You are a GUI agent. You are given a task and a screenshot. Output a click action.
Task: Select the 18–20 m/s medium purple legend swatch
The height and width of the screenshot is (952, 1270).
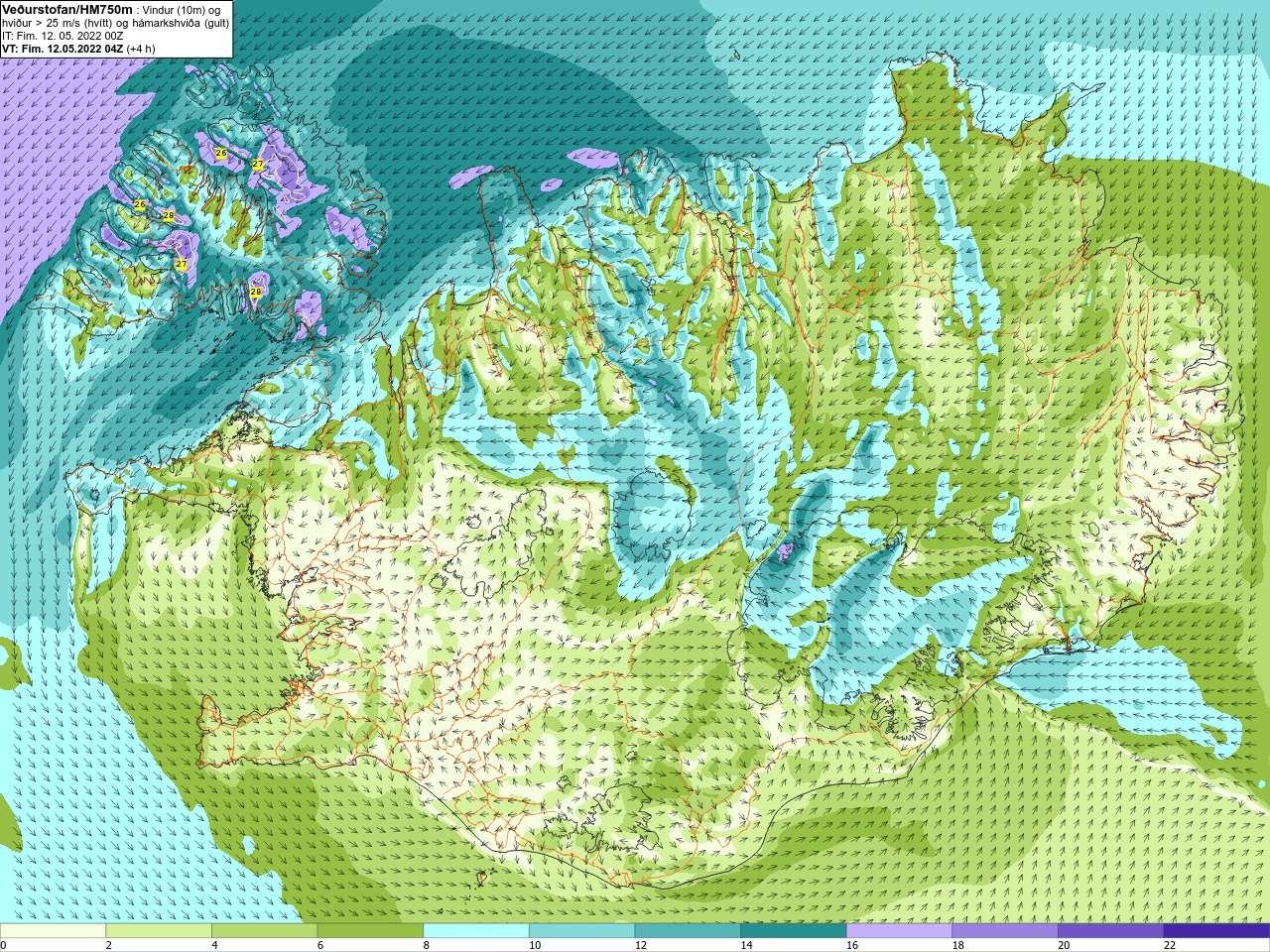[x=1005, y=931]
